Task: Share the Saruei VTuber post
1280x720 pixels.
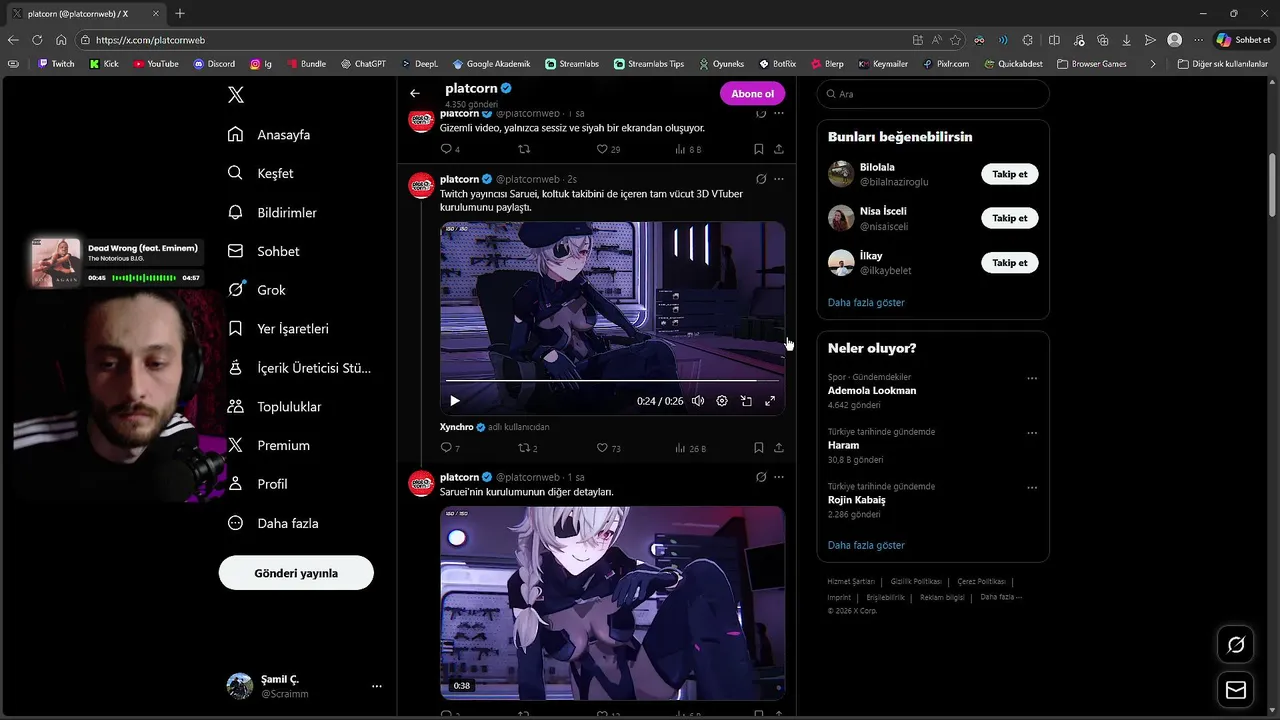Action: pyautogui.click(x=778, y=448)
